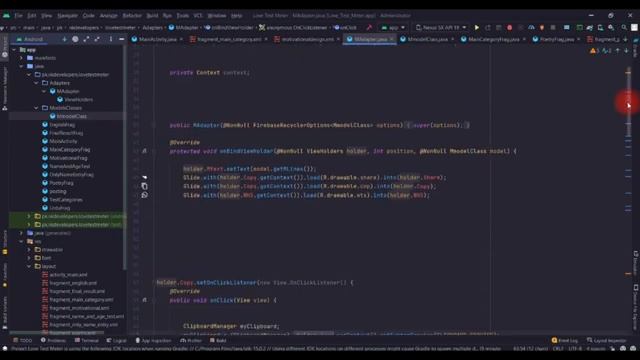Click the Build hammer icon
This screenshot has width=640, height=360.
click(x=369, y=28)
